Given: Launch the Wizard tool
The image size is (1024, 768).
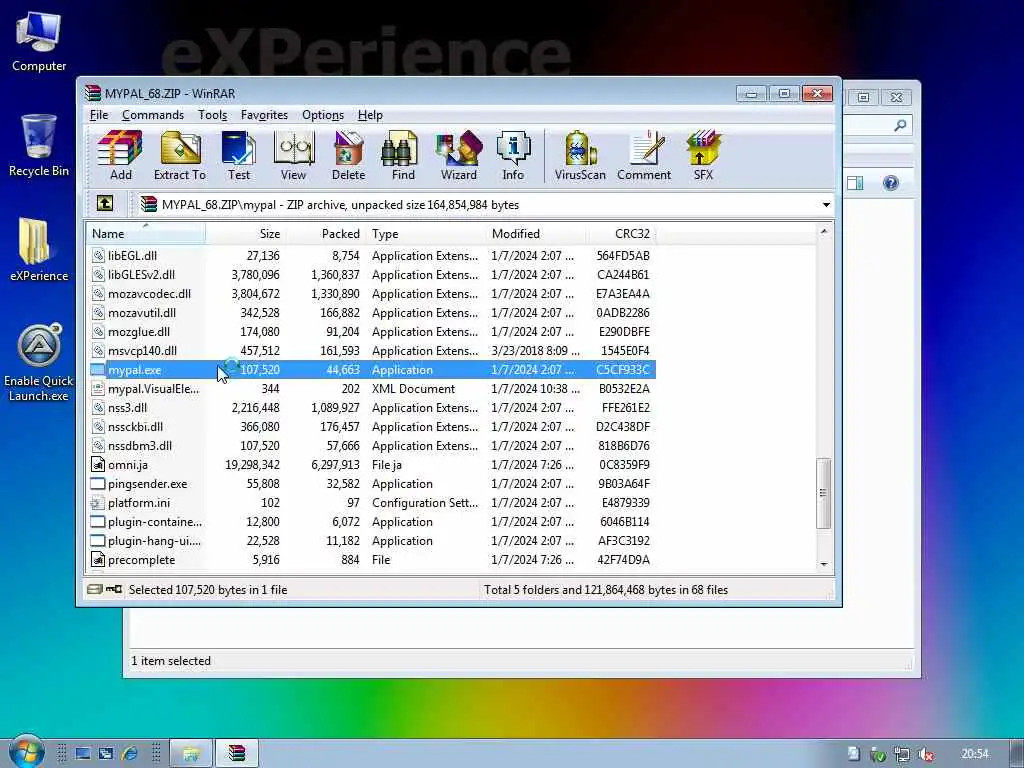Looking at the screenshot, I should pos(458,156).
